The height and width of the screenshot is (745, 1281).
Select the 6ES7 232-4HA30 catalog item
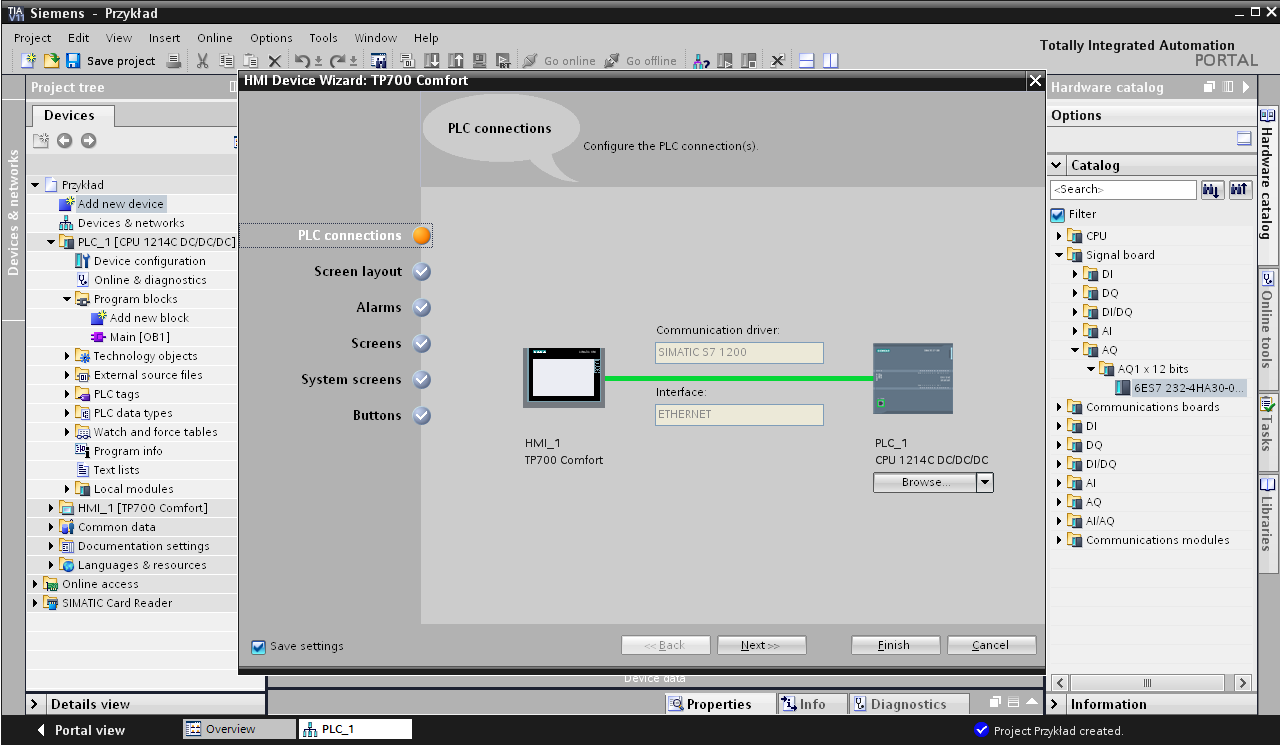point(1180,388)
